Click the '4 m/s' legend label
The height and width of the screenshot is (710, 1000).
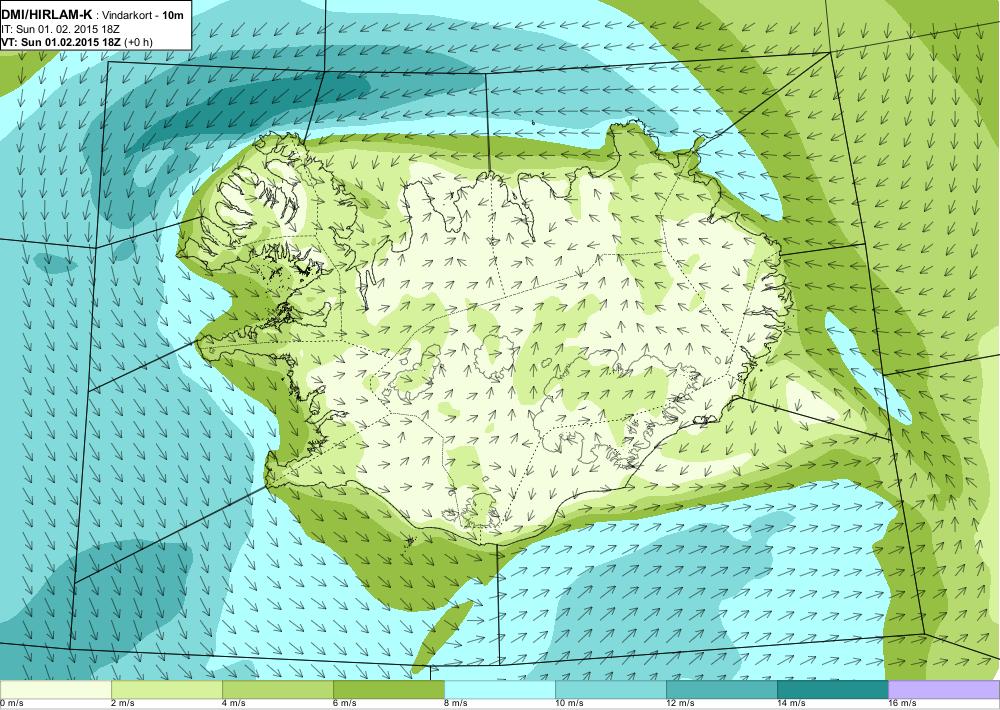tap(234, 703)
